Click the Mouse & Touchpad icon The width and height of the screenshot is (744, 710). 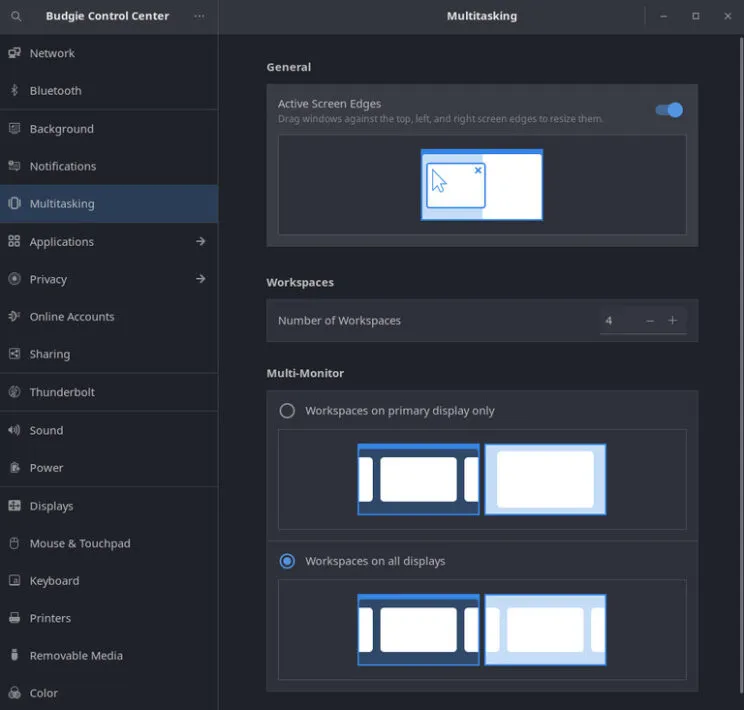tap(14, 543)
